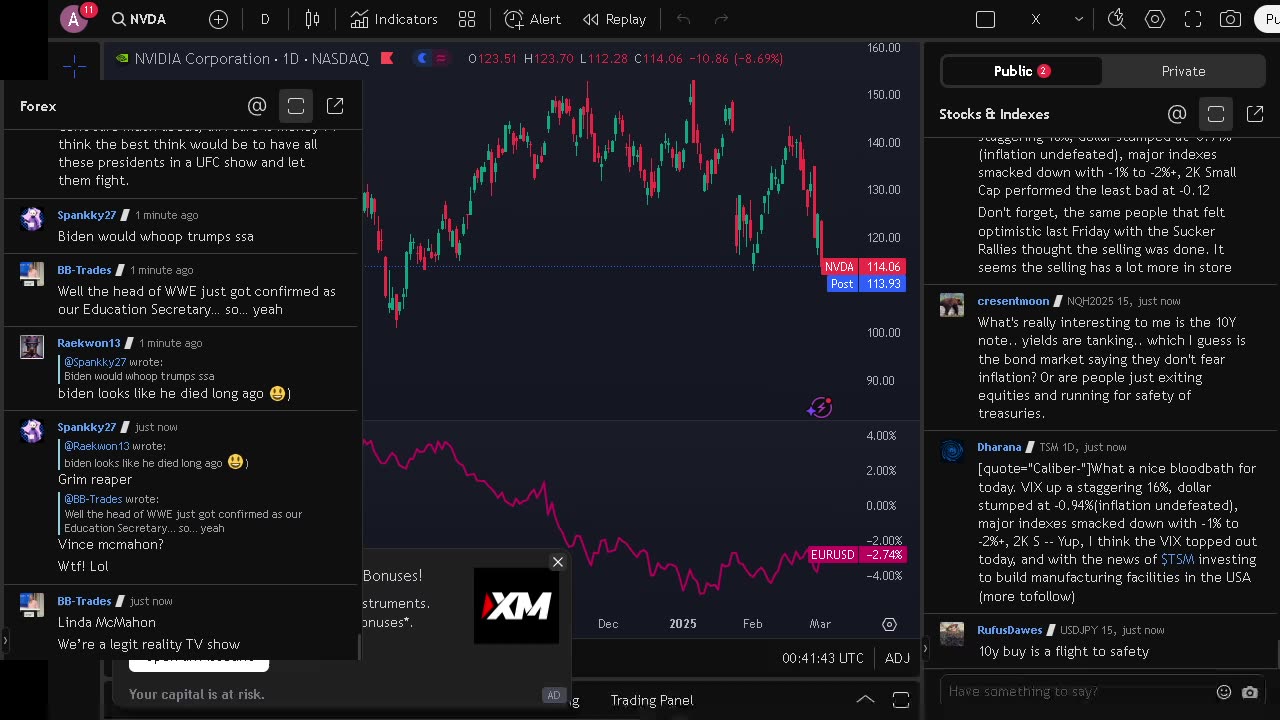The width and height of the screenshot is (1280, 720).
Task: Add symbol with the plus circle icon
Action: [x=218, y=19]
